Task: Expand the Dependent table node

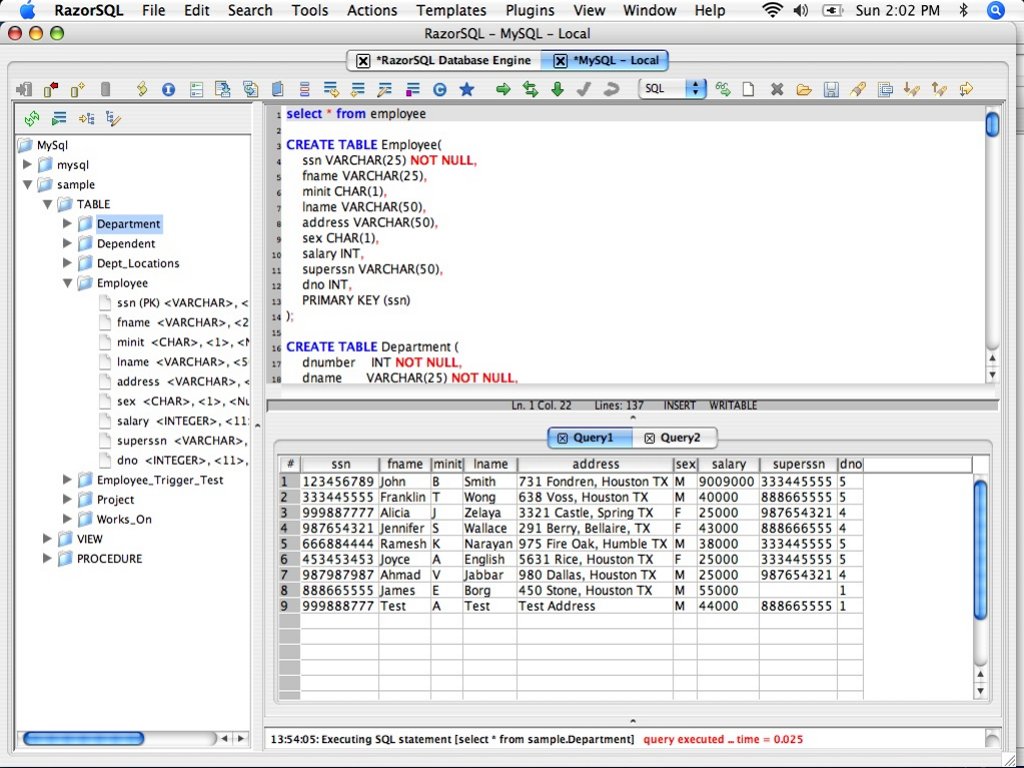Action: point(67,243)
